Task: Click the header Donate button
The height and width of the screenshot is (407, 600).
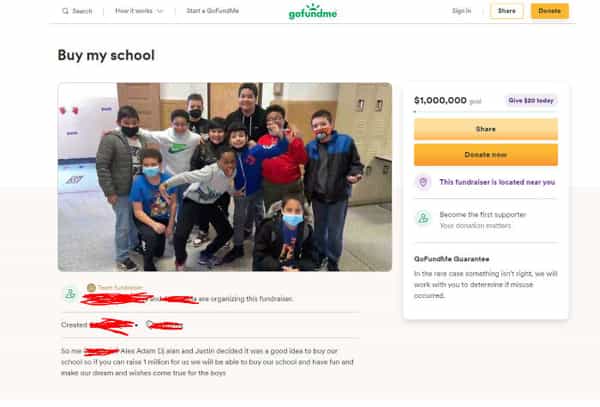Action: (x=549, y=11)
